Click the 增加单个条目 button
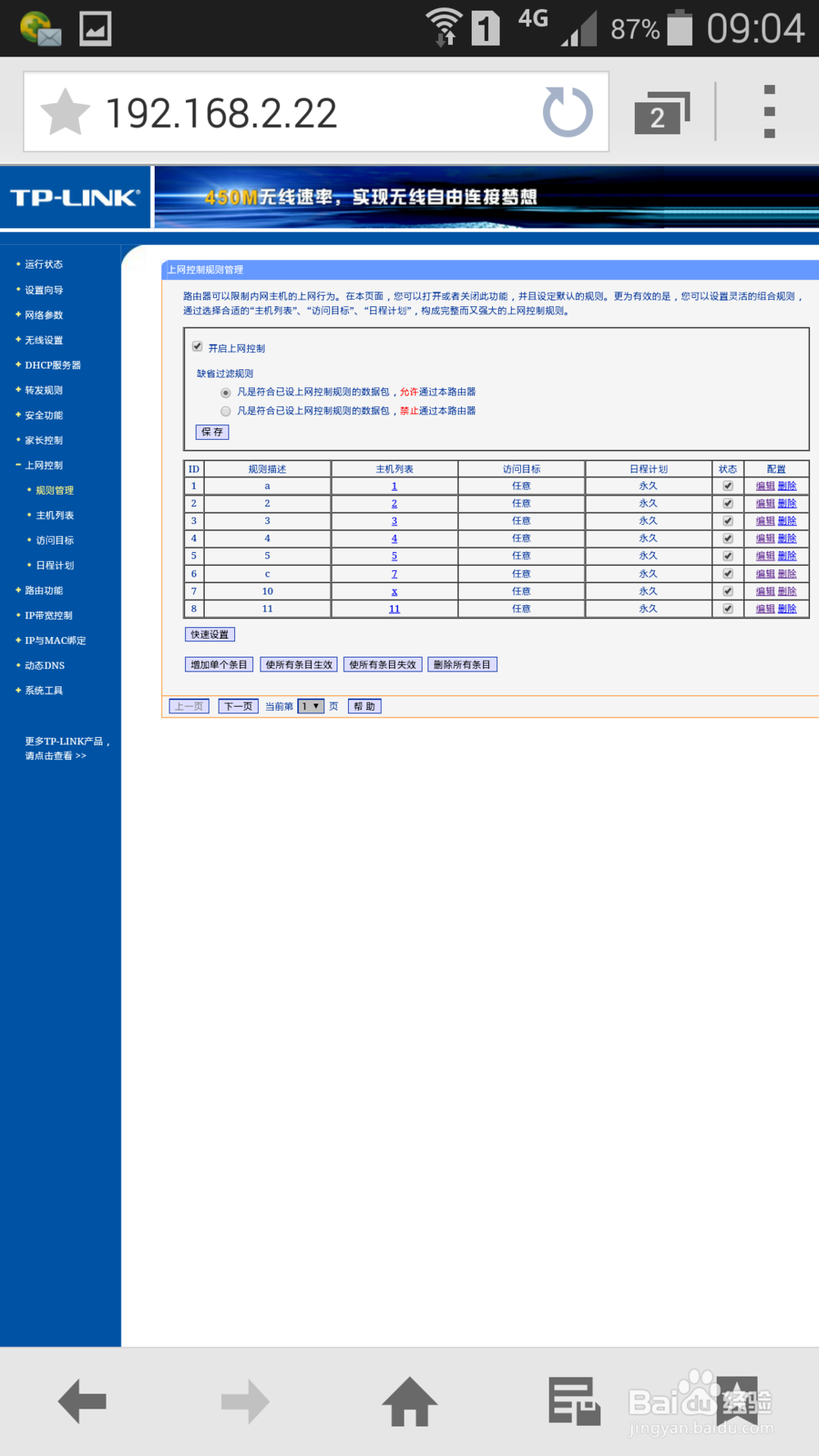The height and width of the screenshot is (1456, 819). point(219,664)
